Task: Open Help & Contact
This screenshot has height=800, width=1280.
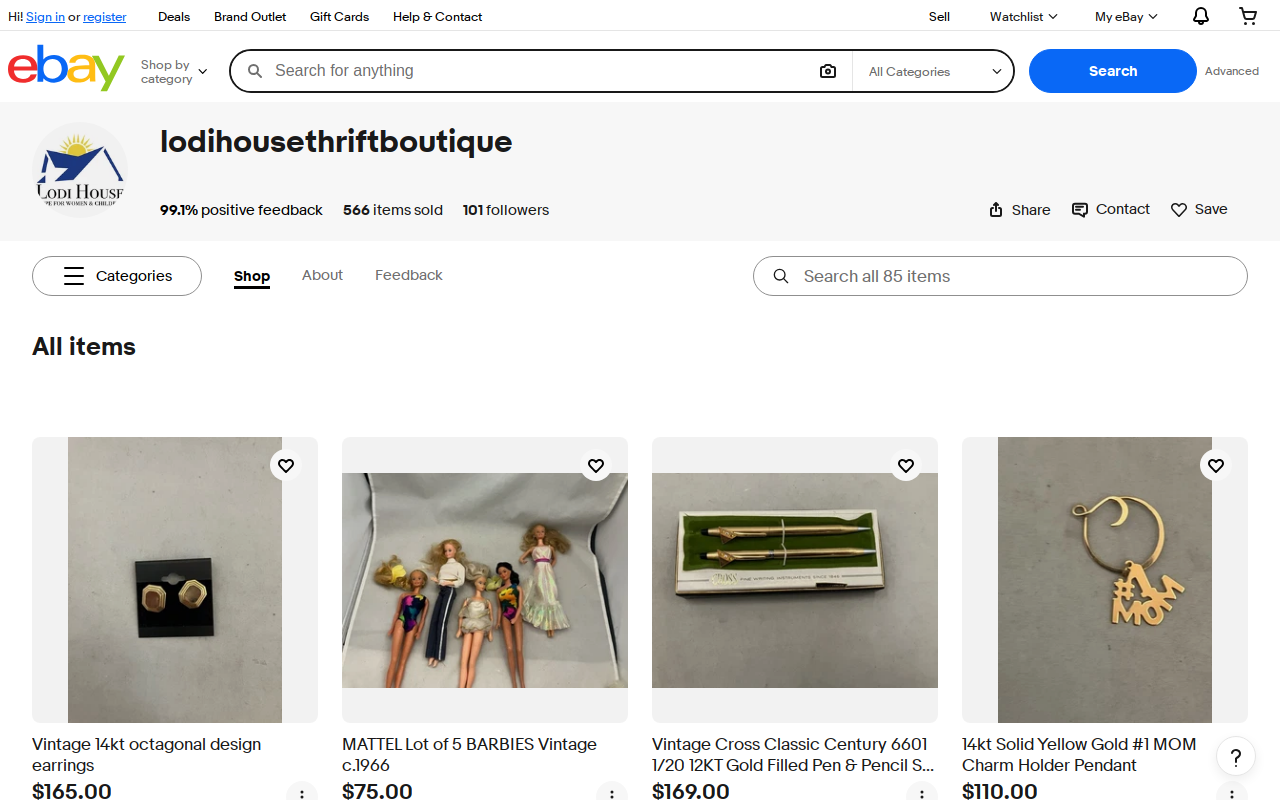Action: click(x=437, y=16)
